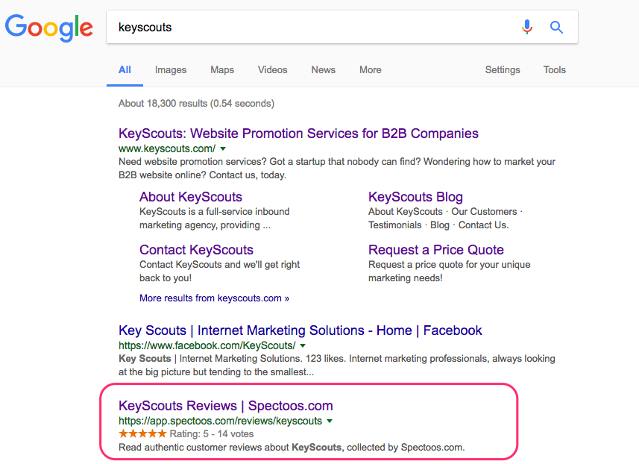Open the Settings menu
The image size is (639, 464).
click(502, 70)
